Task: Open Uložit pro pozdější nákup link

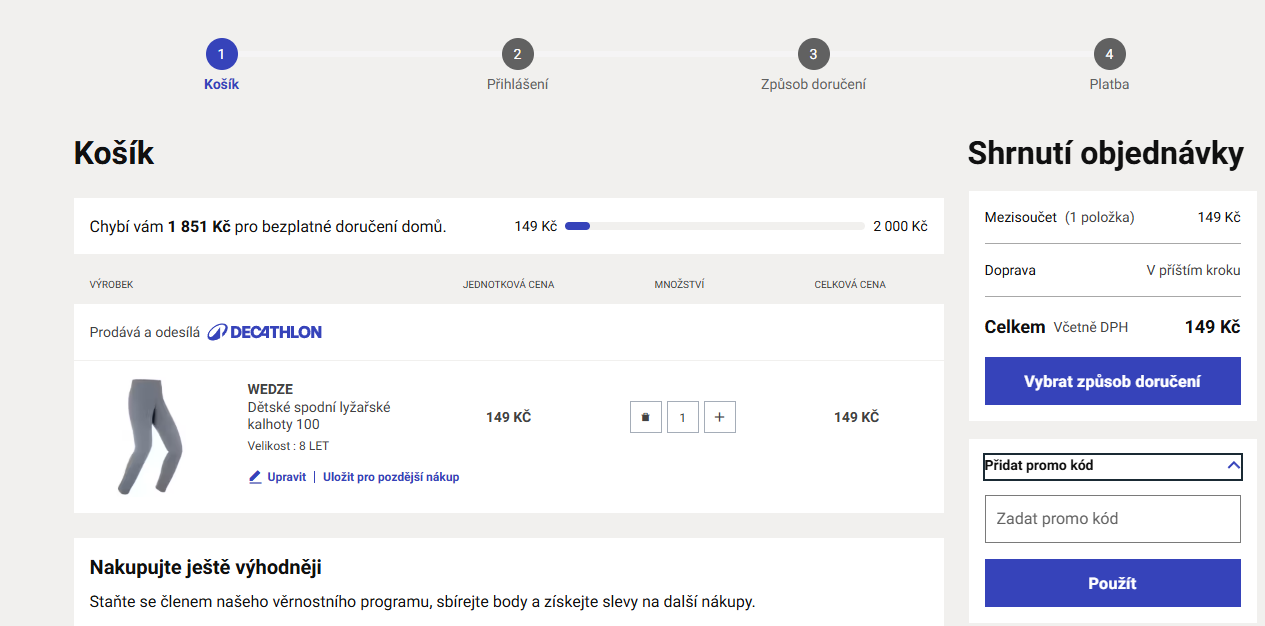Action: [x=391, y=477]
